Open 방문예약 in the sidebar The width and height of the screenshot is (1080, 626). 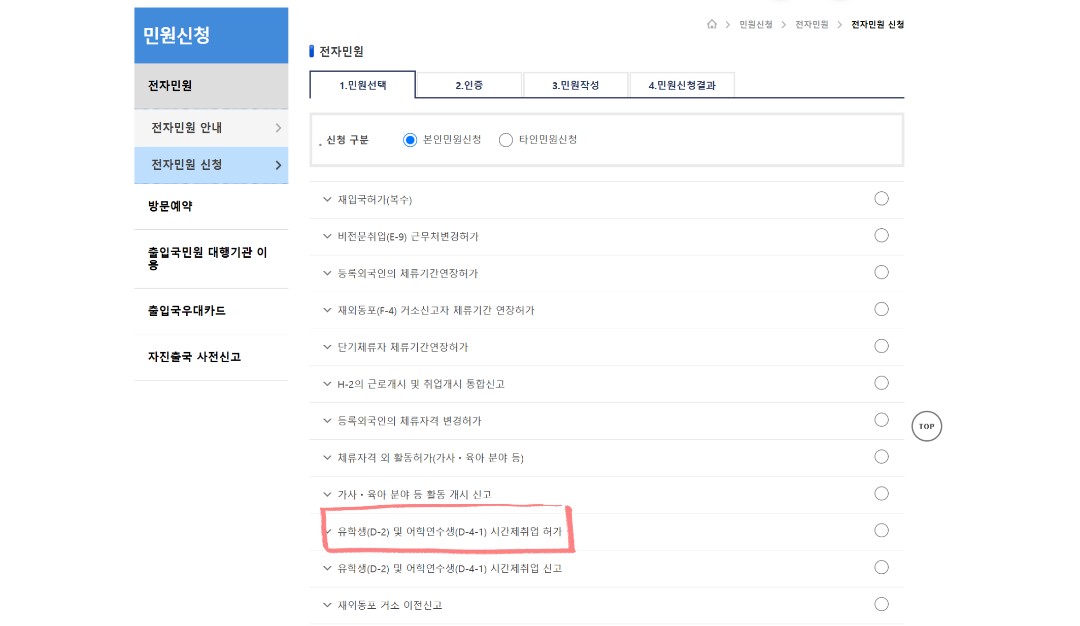tap(211, 206)
